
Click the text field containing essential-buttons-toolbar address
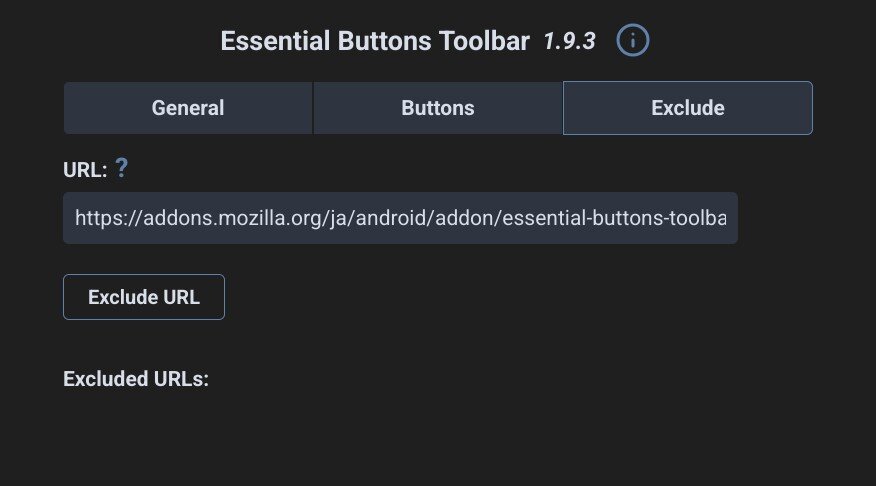400,218
